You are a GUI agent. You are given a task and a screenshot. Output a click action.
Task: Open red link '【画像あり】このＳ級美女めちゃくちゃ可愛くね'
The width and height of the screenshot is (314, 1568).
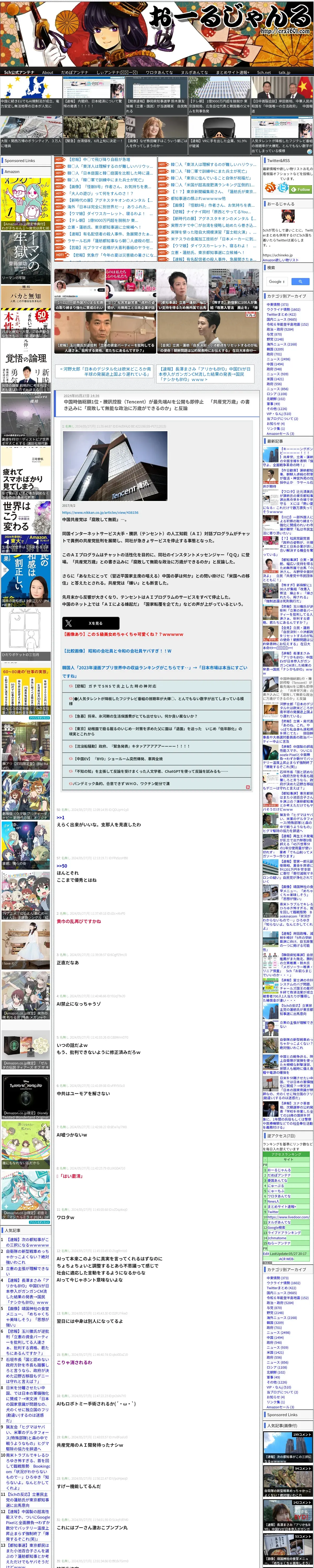pyautogui.click(x=123, y=634)
